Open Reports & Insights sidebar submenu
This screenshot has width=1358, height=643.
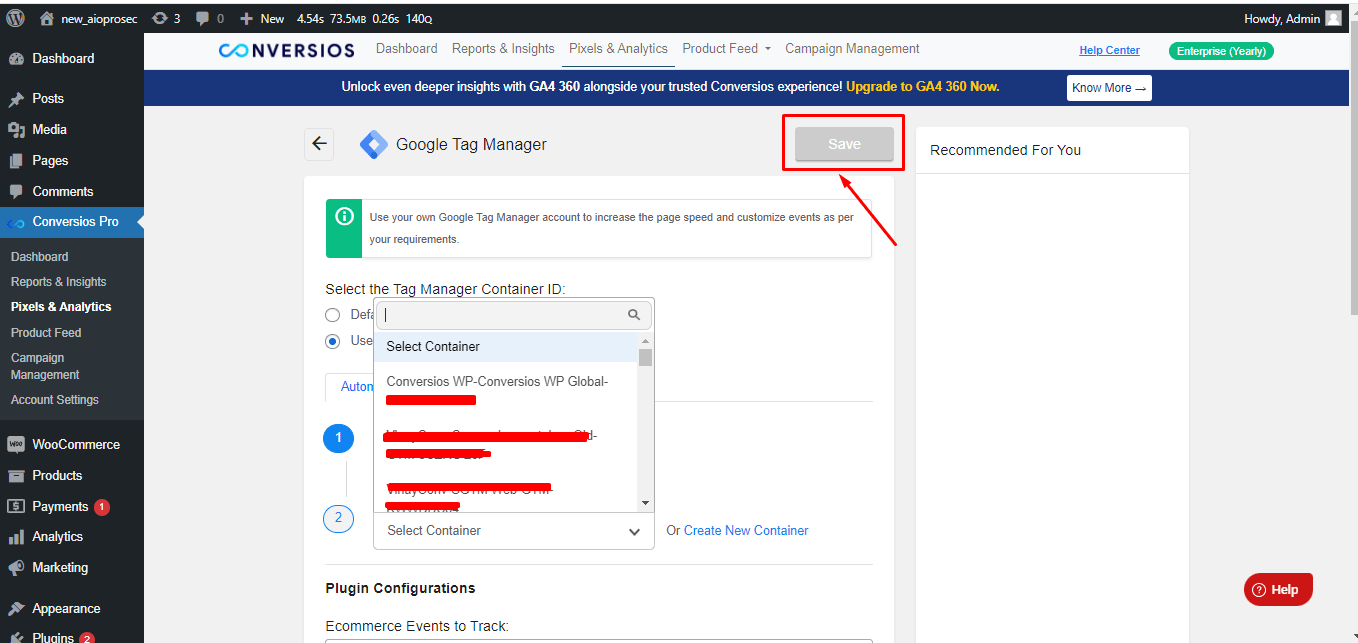pyautogui.click(x=59, y=282)
